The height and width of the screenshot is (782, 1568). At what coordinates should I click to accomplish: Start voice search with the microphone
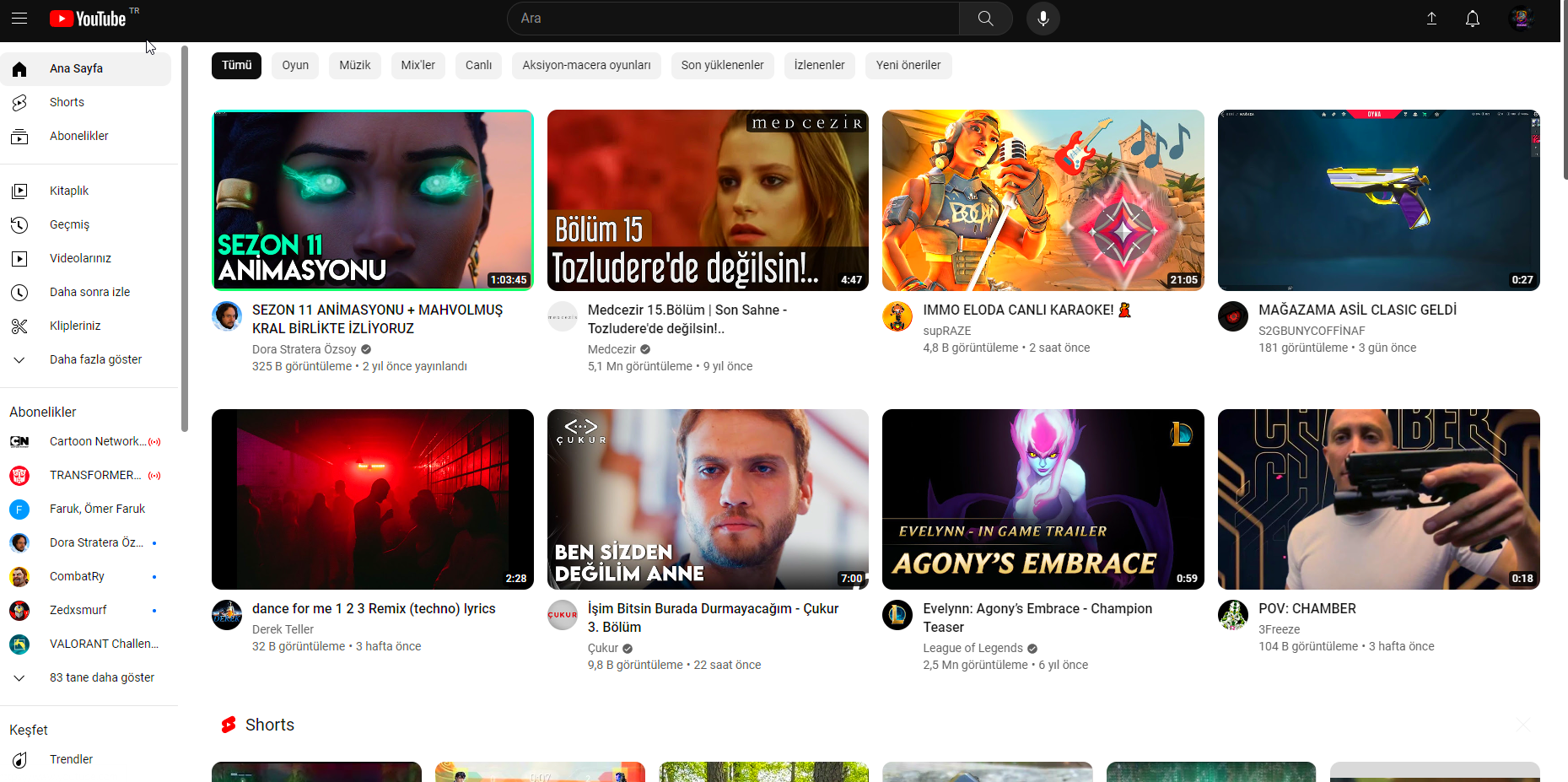click(x=1043, y=19)
